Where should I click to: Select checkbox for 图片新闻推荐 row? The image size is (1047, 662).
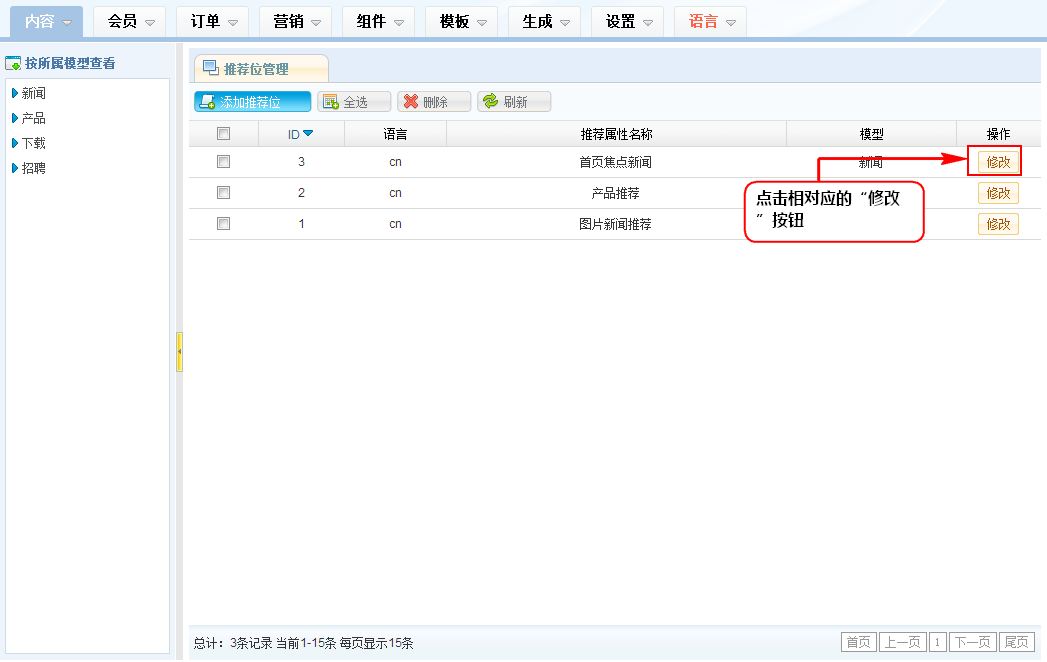point(224,224)
